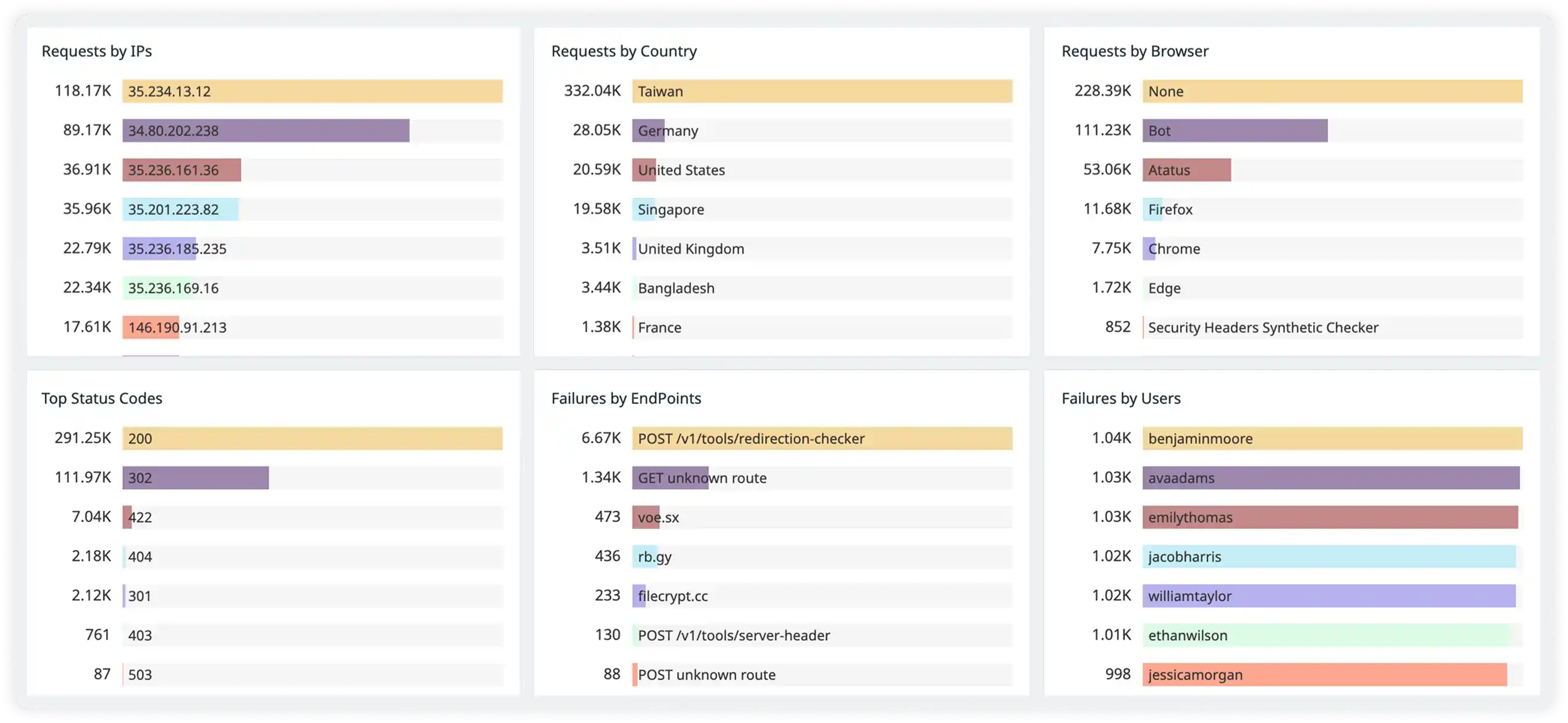The width and height of the screenshot is (1568, 723).
Task: Select the GET unknown route row
Action: pos(702,478)
